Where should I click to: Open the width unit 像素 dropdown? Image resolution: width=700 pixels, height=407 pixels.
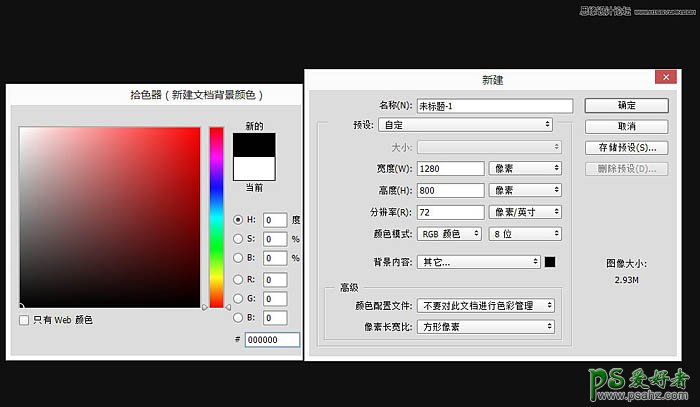[524, 169]
